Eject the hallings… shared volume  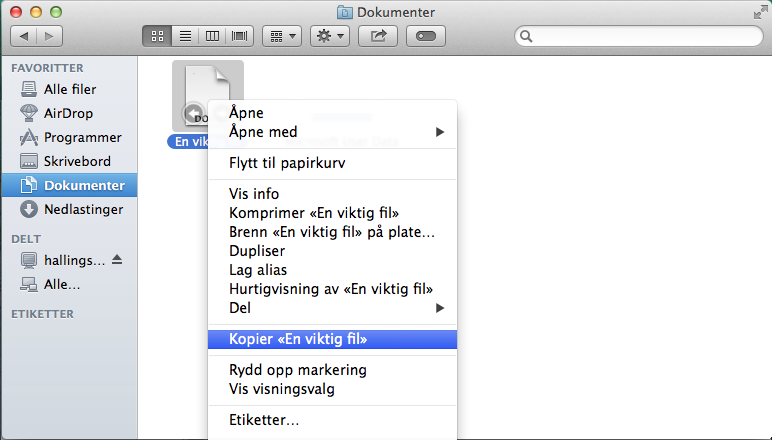[x=117, y=259]
